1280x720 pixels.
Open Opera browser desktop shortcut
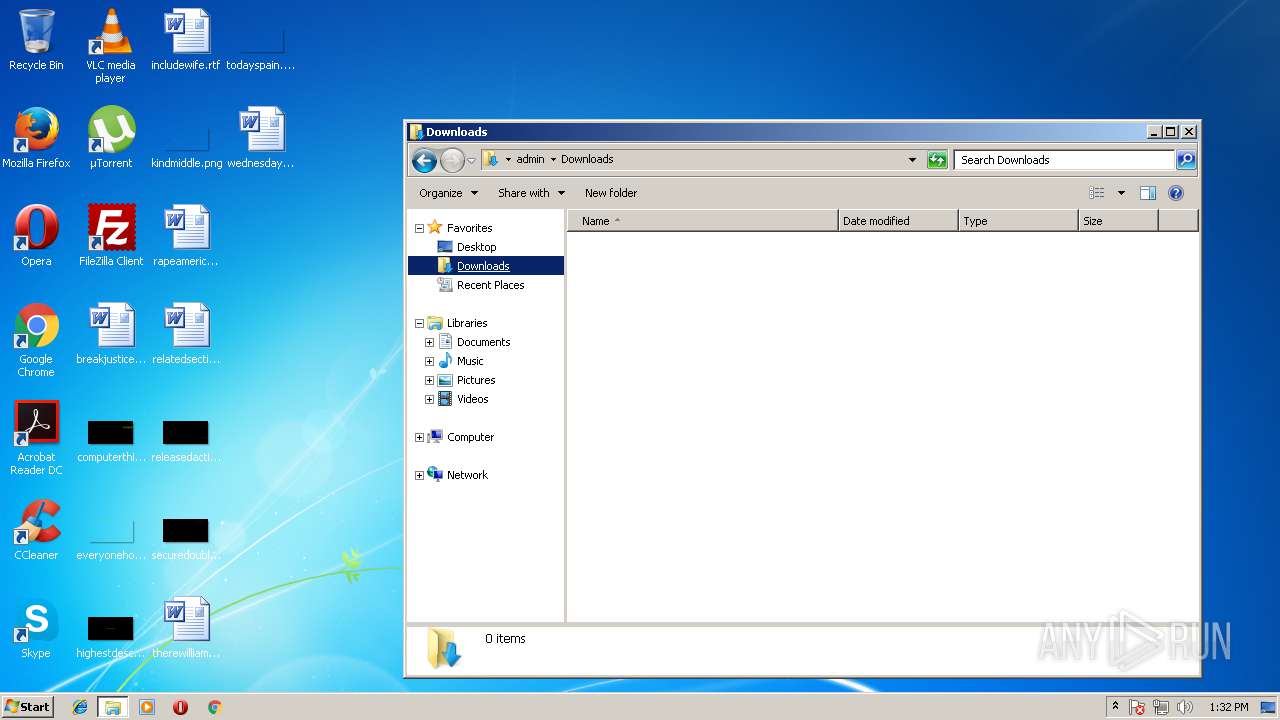pos(36,236)
